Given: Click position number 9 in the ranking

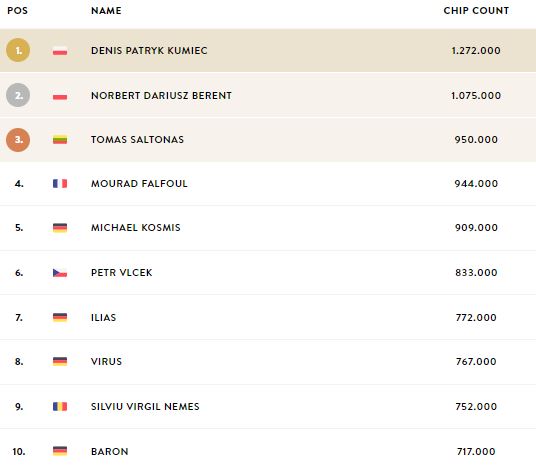Looking at the screenshot, I should tap(19, 407).
